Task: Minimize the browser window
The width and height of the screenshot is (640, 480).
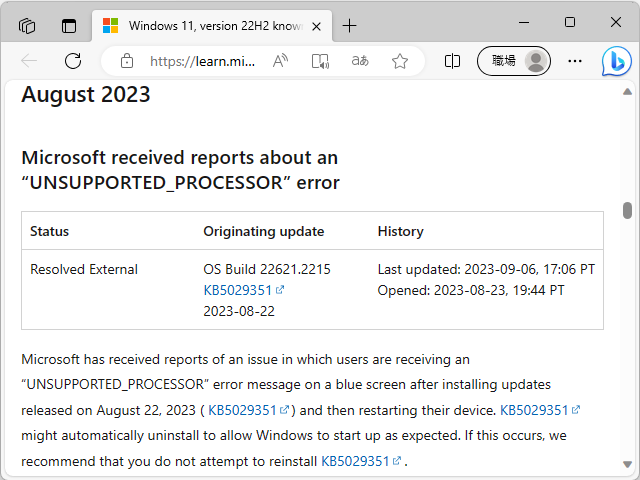Action: tap(524, 22)
